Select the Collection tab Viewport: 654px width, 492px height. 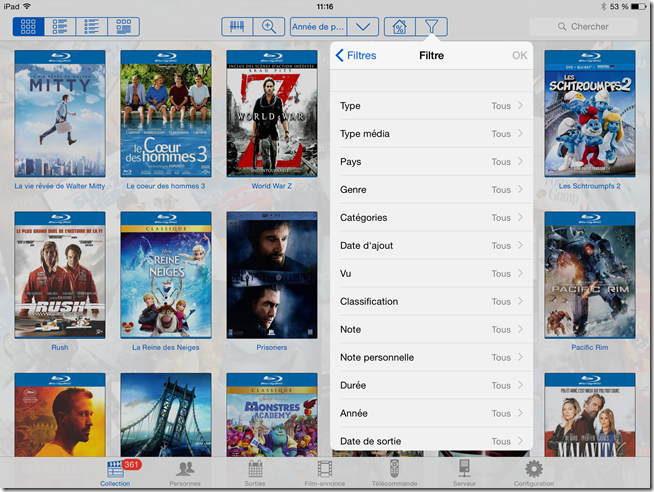[115, 473]
